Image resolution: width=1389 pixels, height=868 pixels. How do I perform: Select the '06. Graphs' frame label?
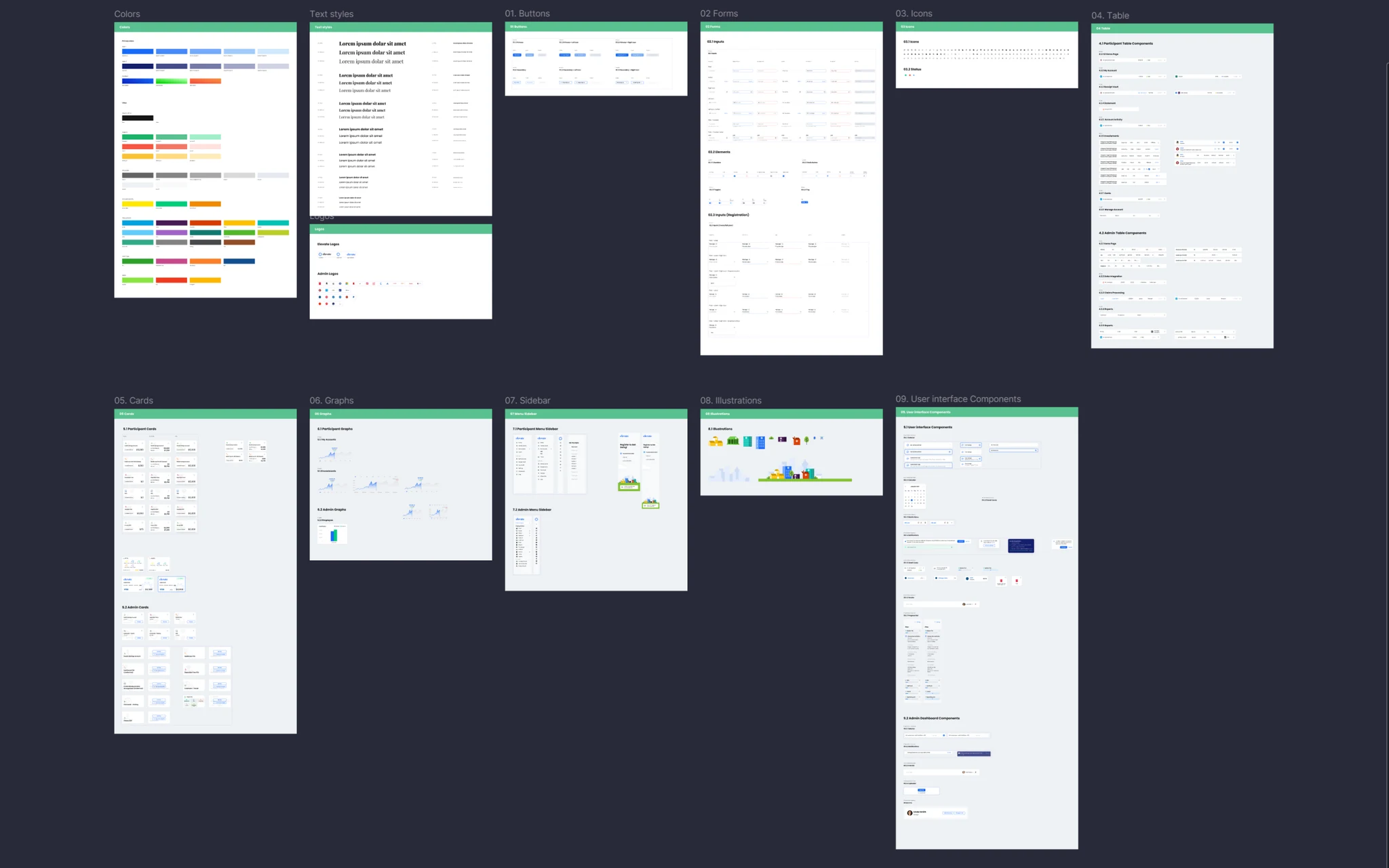pyautogui.click(x=332, y=401)
